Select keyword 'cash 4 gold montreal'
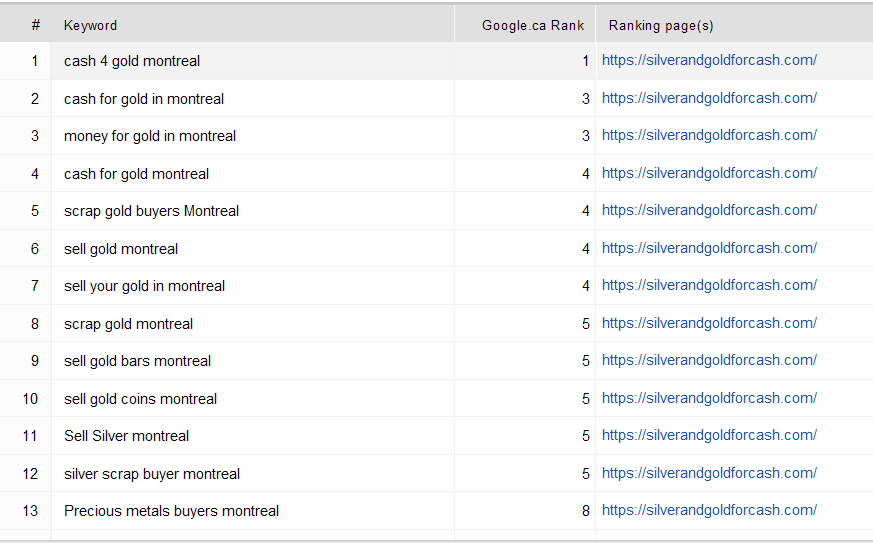The image size is (873, 543). (x=132, y=61)
